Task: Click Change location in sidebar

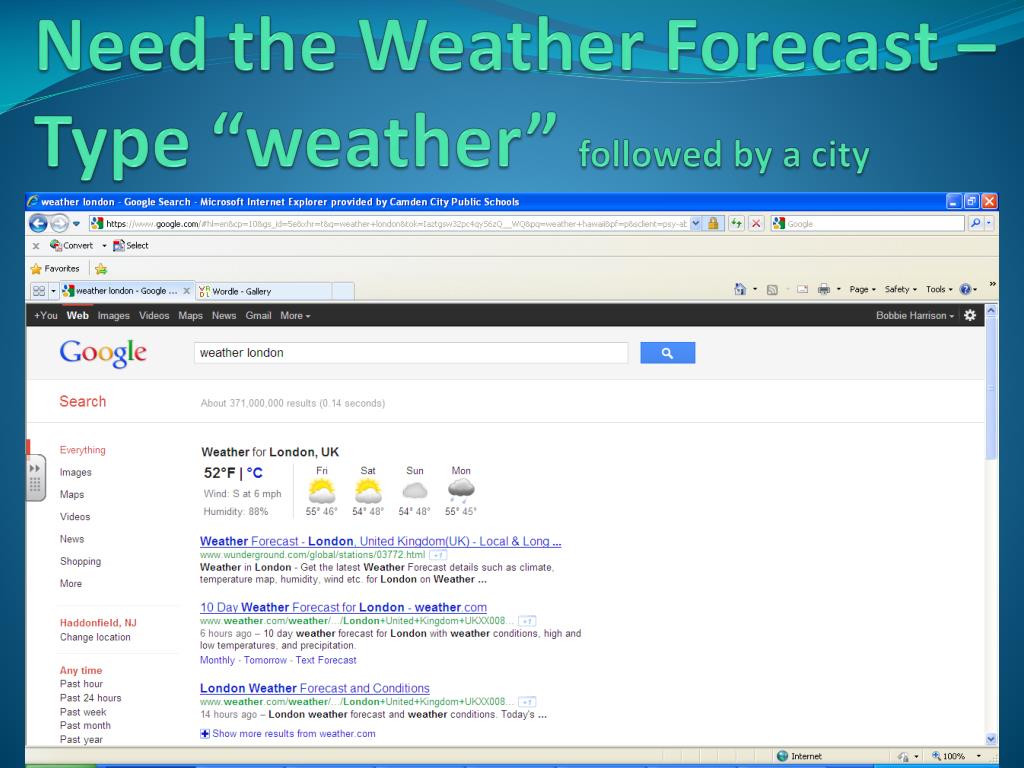Action: click(x=95, y=637)
